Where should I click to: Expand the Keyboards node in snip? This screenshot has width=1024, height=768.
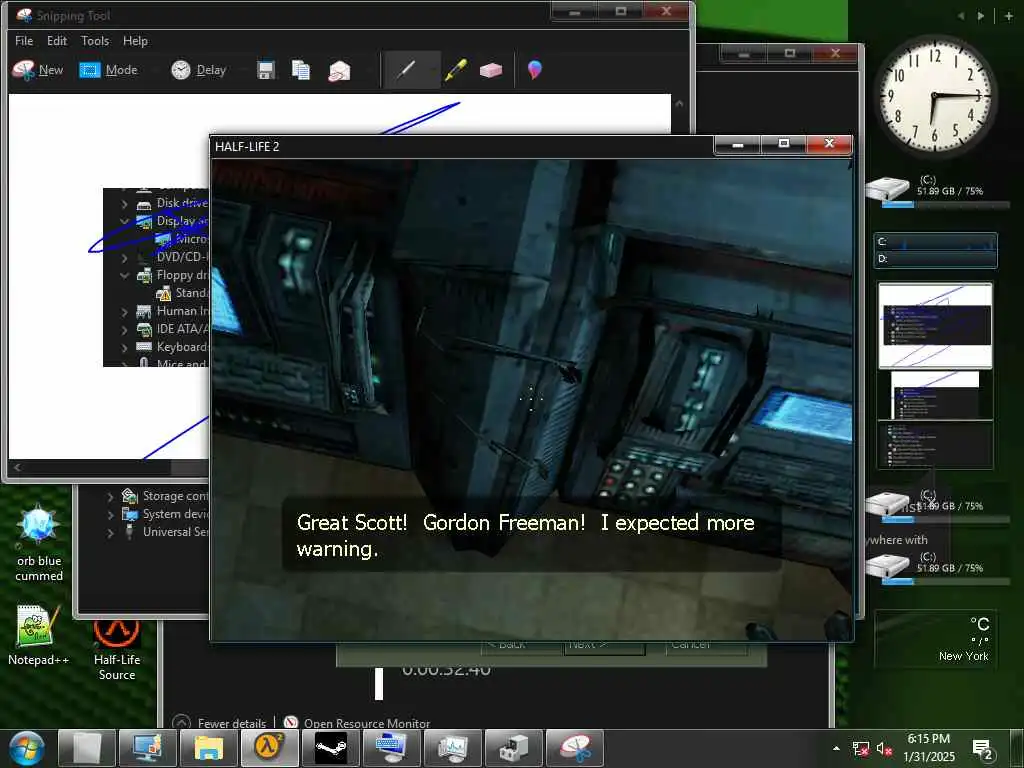coord(124,347)
